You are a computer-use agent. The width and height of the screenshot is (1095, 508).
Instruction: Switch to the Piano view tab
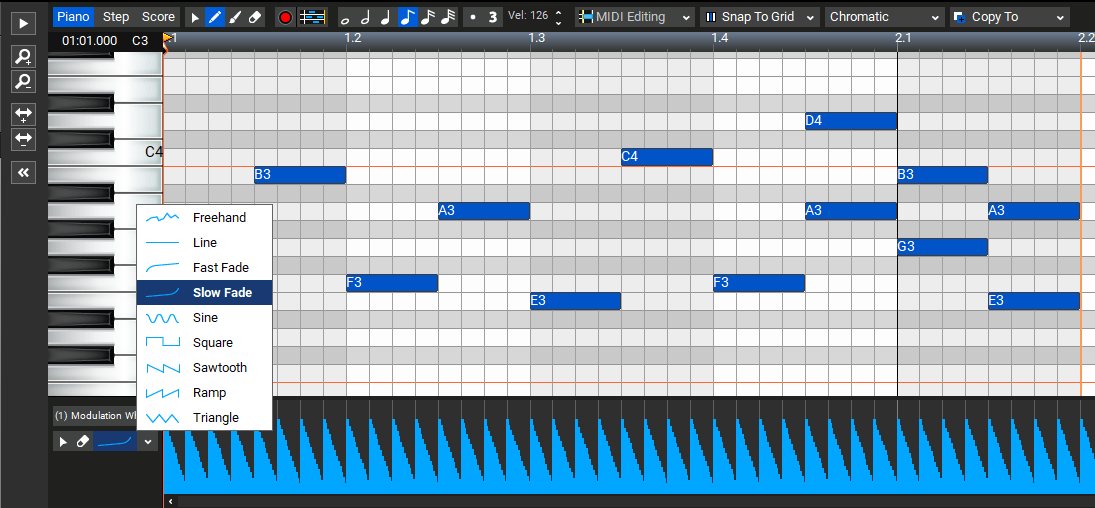tap(73, 17)
